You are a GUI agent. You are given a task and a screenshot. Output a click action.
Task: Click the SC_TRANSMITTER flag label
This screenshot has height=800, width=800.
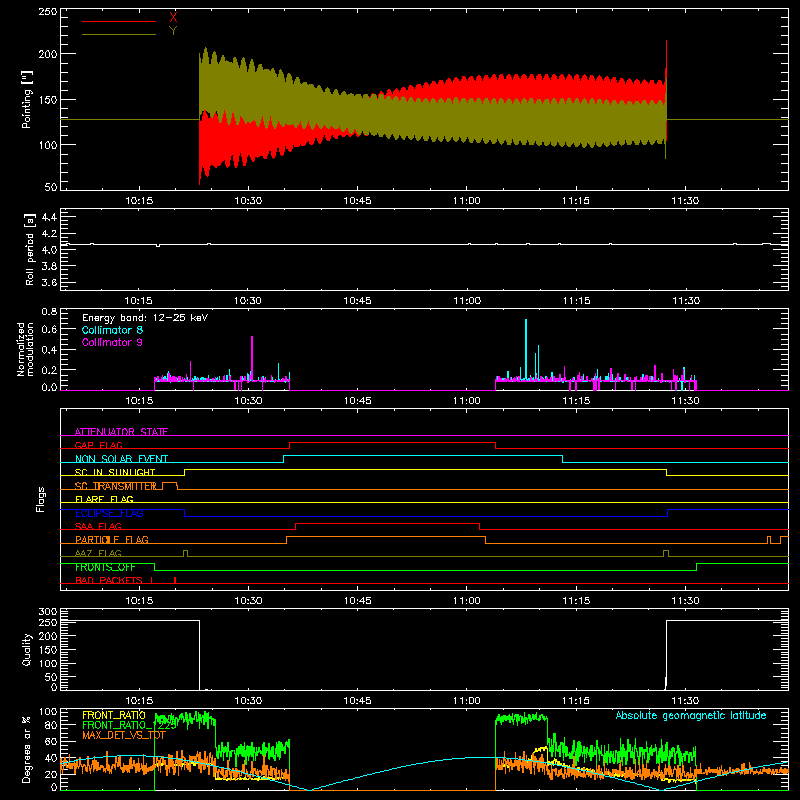click(x=116, y=486)
